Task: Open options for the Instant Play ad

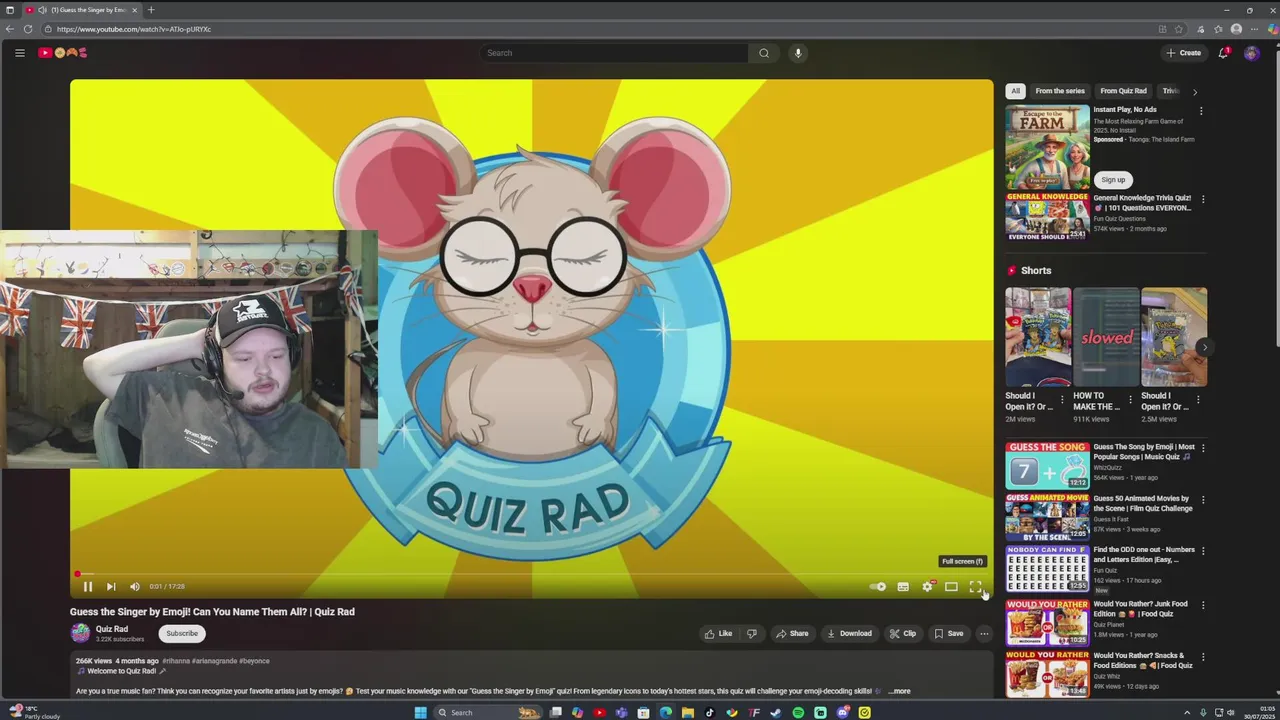Action: [x=1201, y=111]
